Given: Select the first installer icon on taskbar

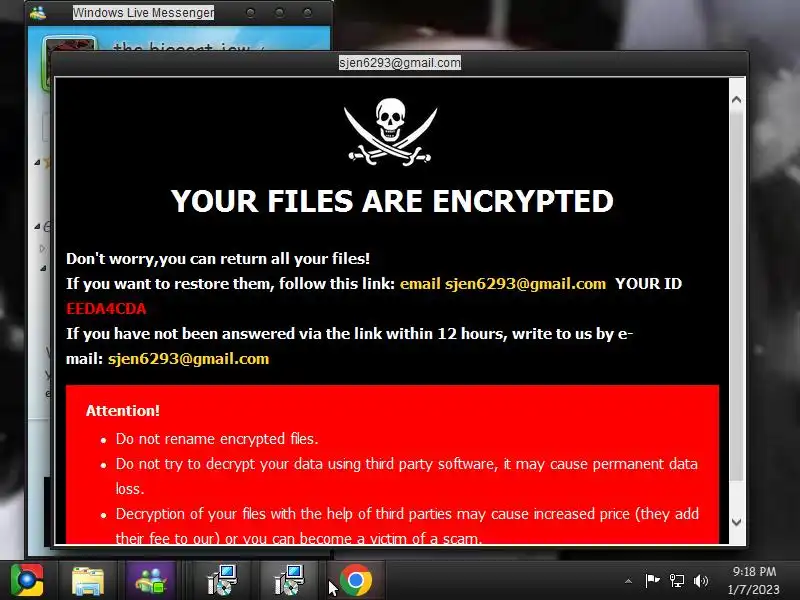Looking at the screenshot, I should [222, 580].
